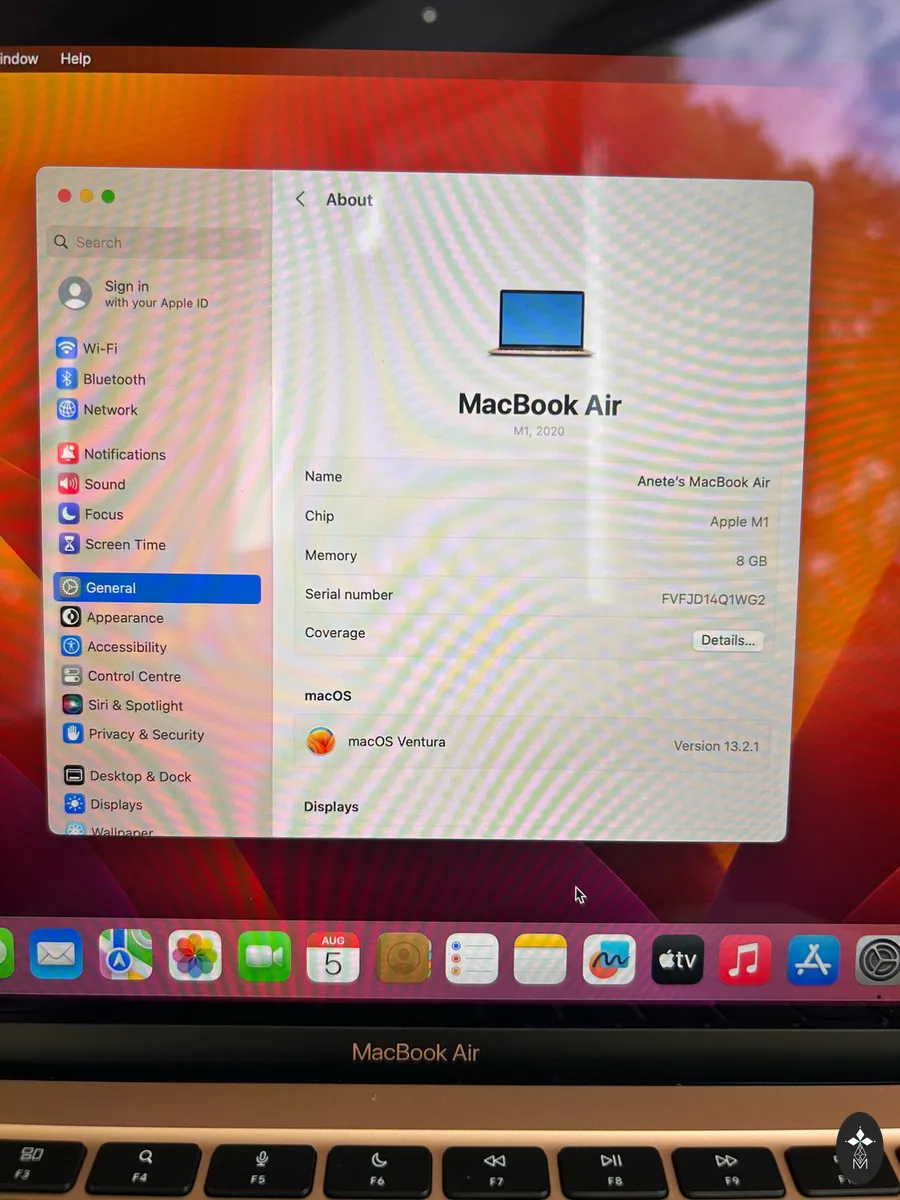This screenshot has width=900, height=1200.
Task: Open Reminders from the Dock
Action: pos(472,959)
